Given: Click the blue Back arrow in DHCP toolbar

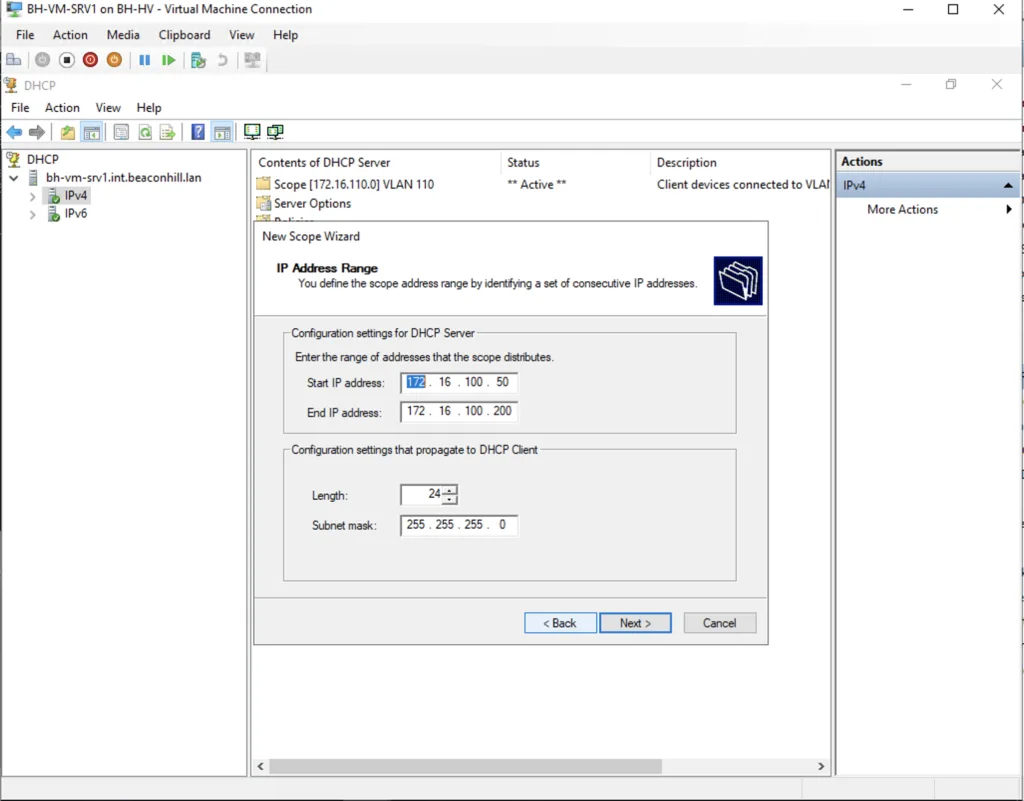Looking at the screenshot, I should point(14,133).
